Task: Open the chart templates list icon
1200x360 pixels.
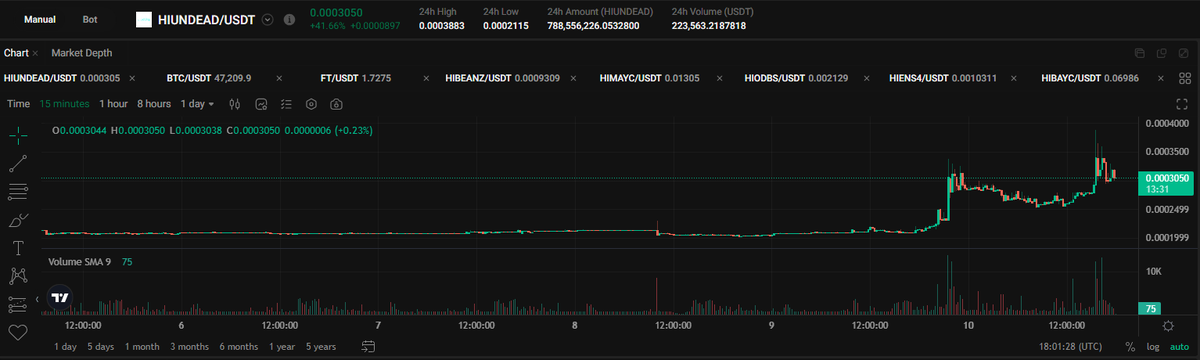Action: point(286,104)
